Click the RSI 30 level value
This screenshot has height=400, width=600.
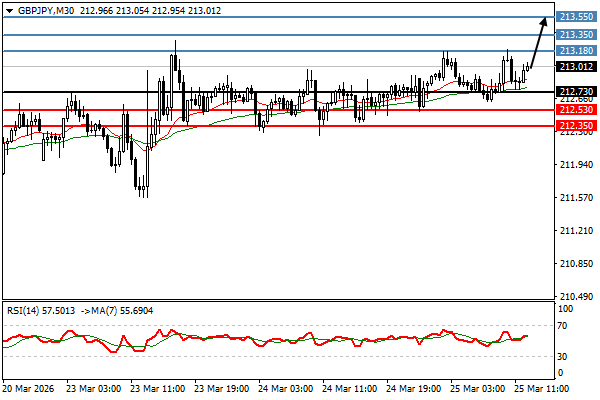[564, 356]
